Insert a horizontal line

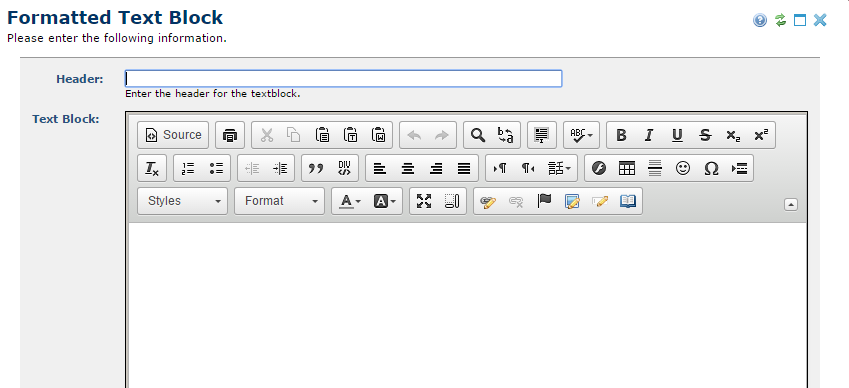click(x=655, y=168)
